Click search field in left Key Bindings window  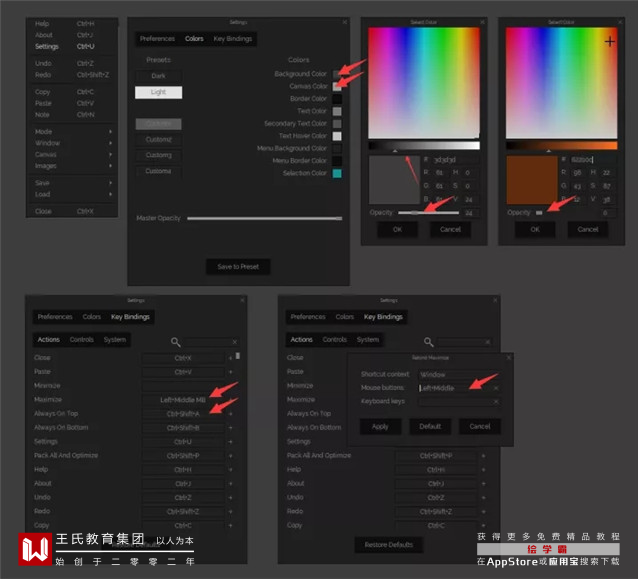(208, 342)
